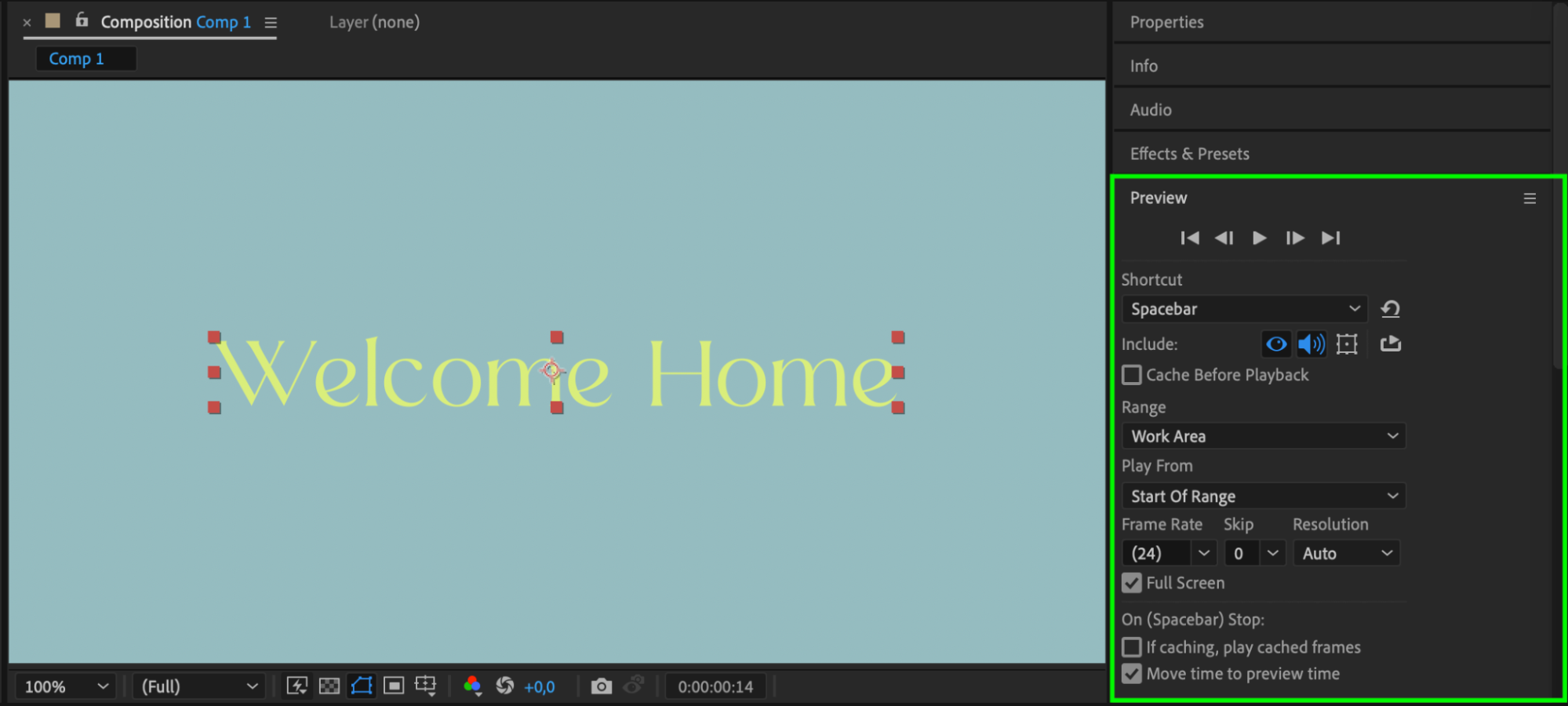The width and height of the screenshot is (1568, 706).
Task: Step forward one frame in Preview
Action: click(1295, 238)
